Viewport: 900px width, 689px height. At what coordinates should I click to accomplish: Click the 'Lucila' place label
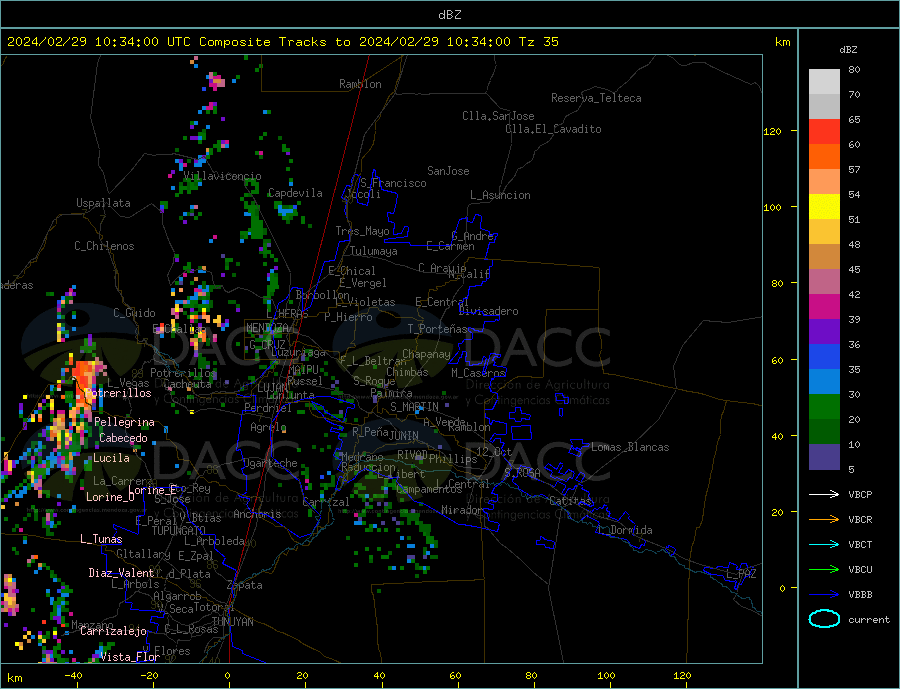(x=111, y=459)
